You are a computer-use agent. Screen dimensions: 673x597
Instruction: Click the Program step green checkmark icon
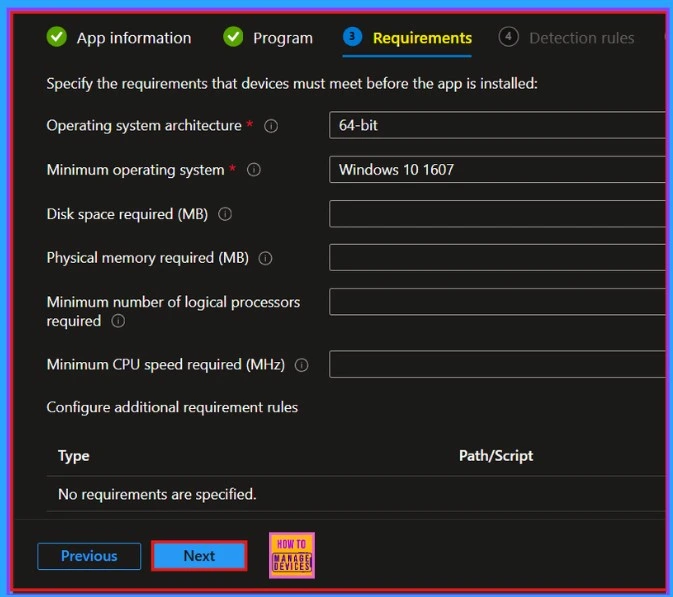[233, 37]
